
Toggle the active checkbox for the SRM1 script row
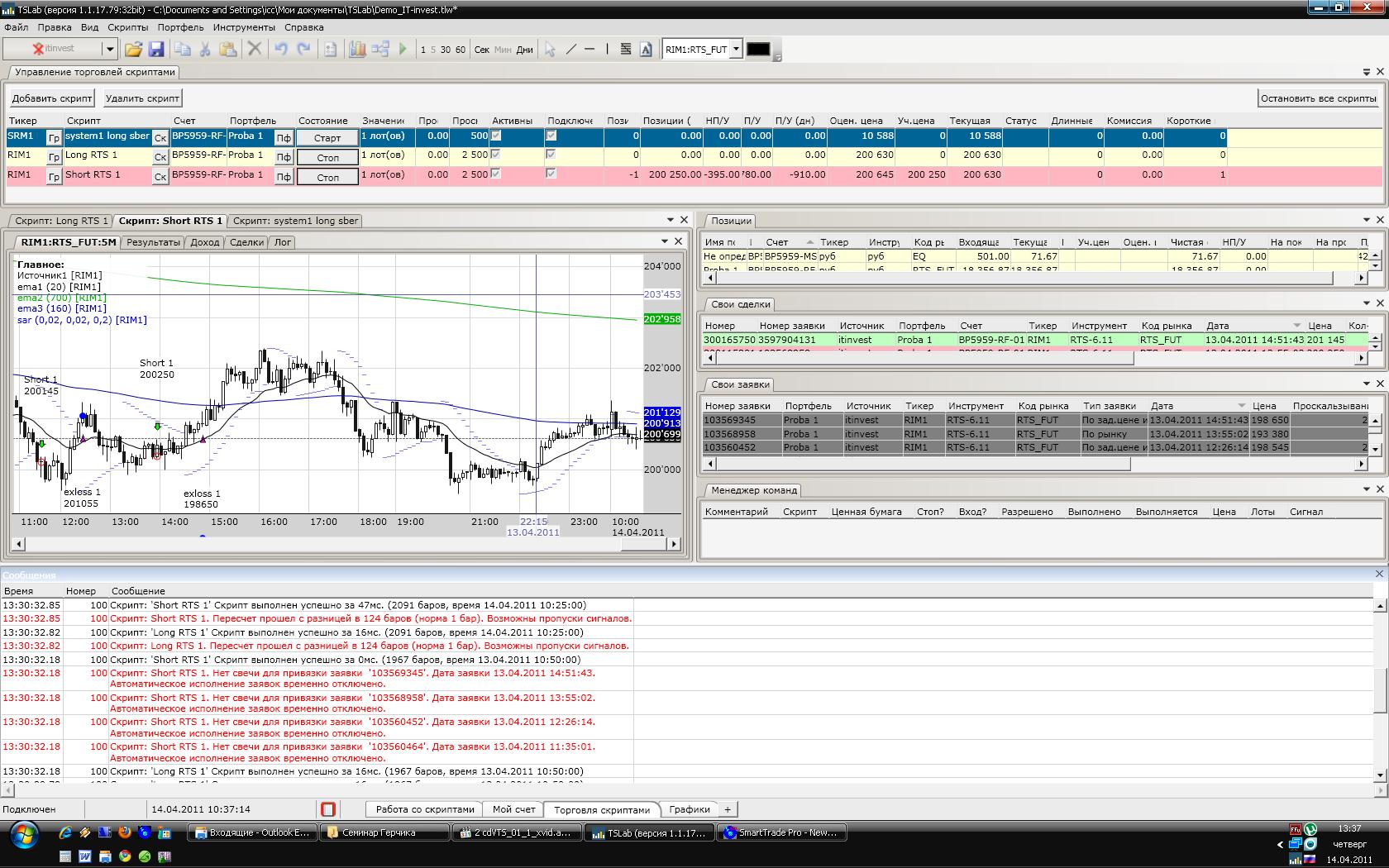496,136
